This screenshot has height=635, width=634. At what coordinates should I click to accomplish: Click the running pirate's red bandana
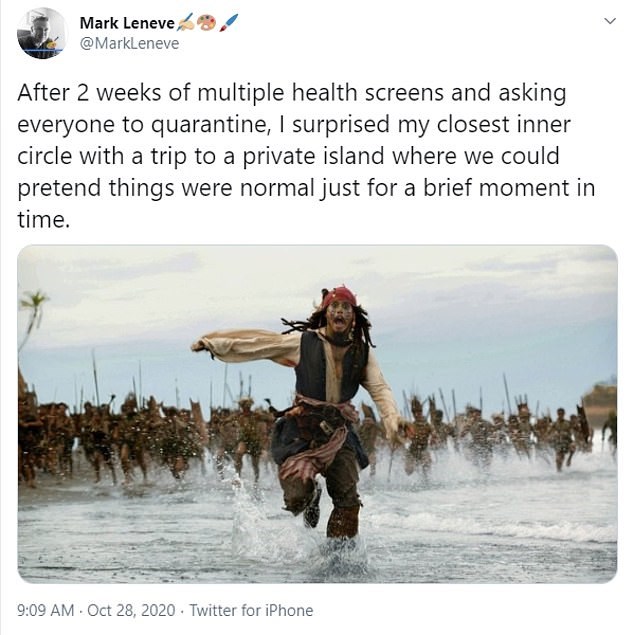pos(339,296)
